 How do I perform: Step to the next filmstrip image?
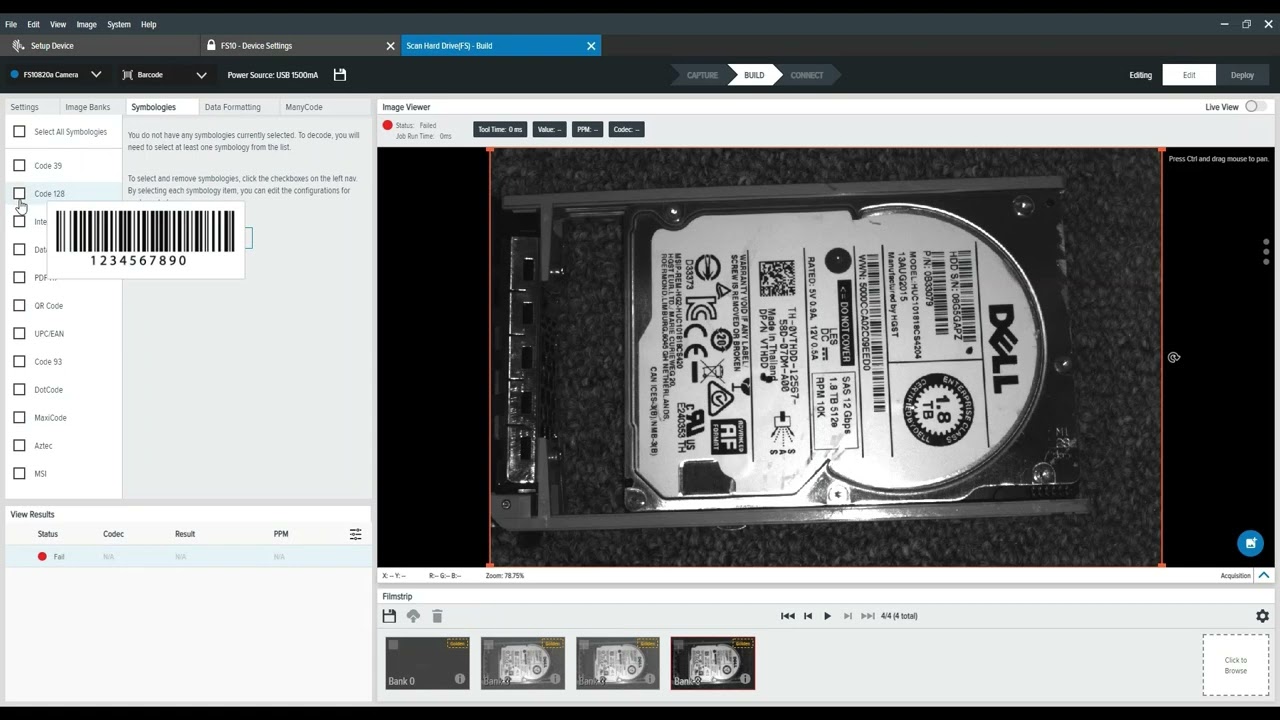(848, 616)
